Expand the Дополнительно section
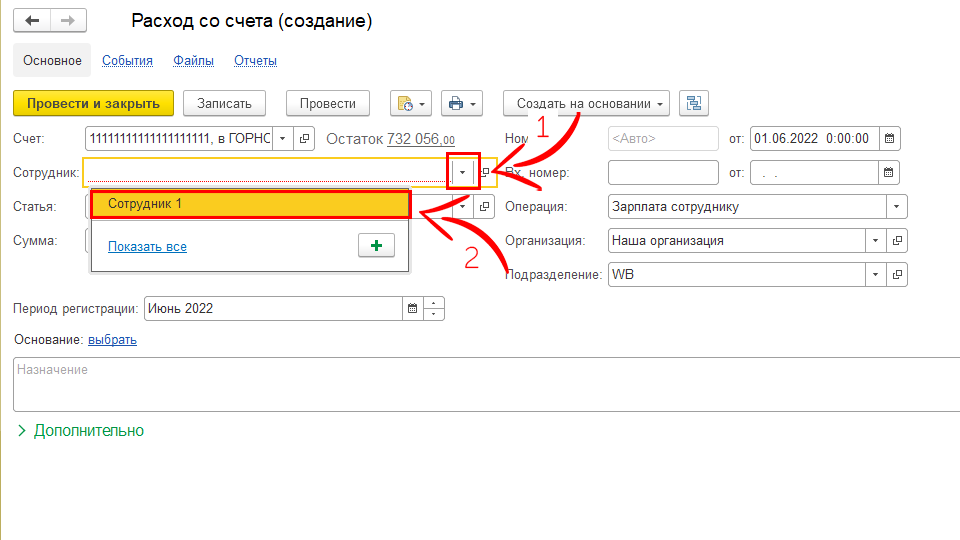The width and height of the screenshot is (960, 540). [80, 431]
